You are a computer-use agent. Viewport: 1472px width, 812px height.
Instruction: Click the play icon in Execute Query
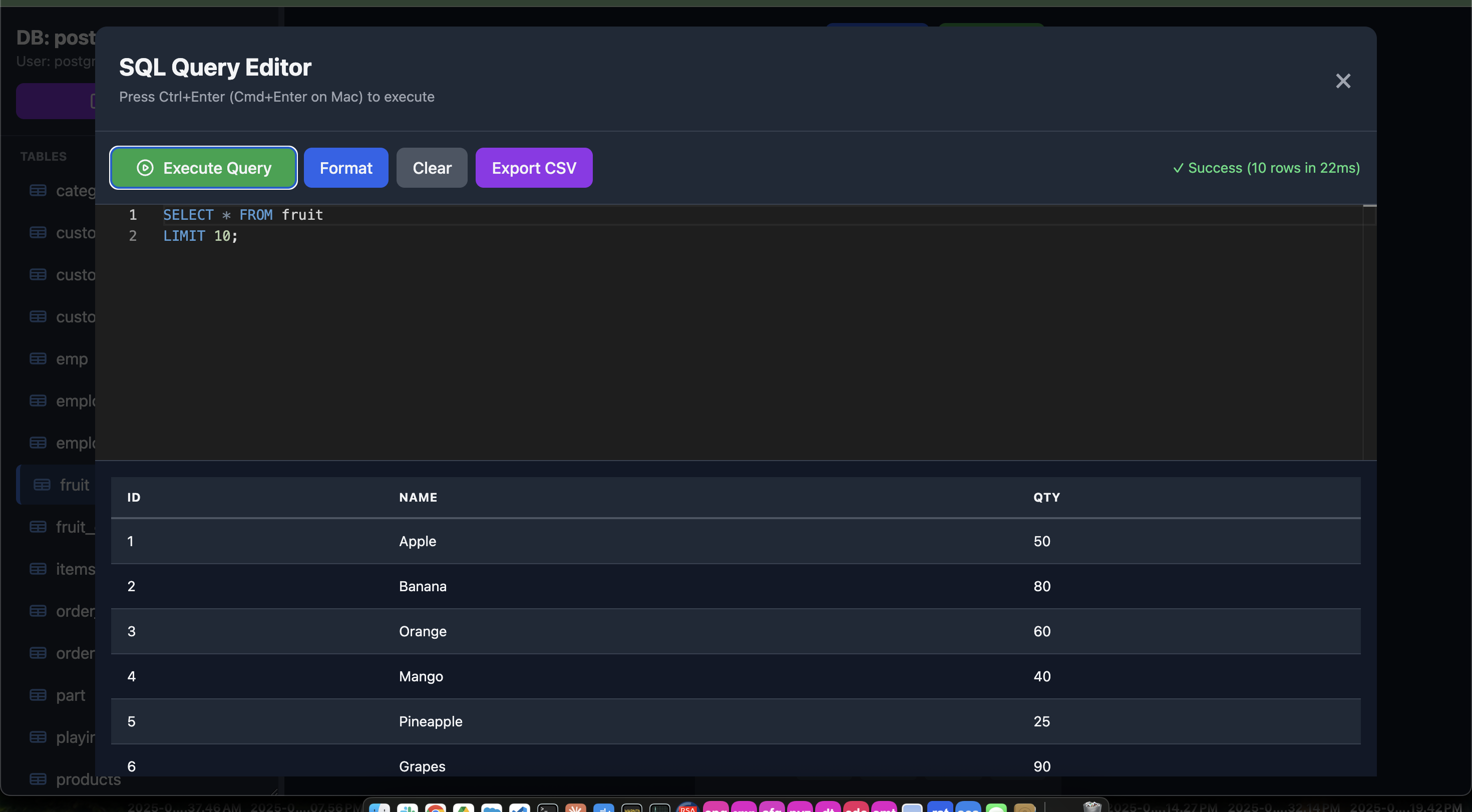click(x=145, y=167)
